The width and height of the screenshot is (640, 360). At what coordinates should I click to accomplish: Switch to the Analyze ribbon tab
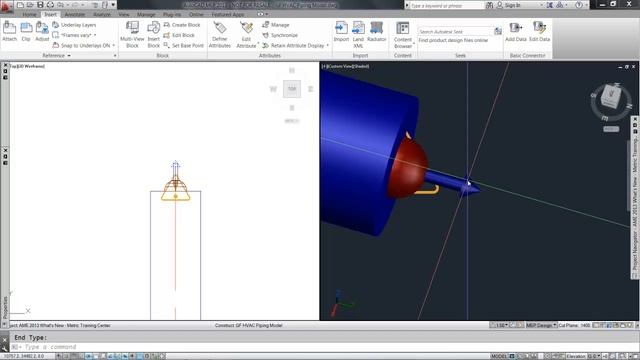(x=102, y=14)
